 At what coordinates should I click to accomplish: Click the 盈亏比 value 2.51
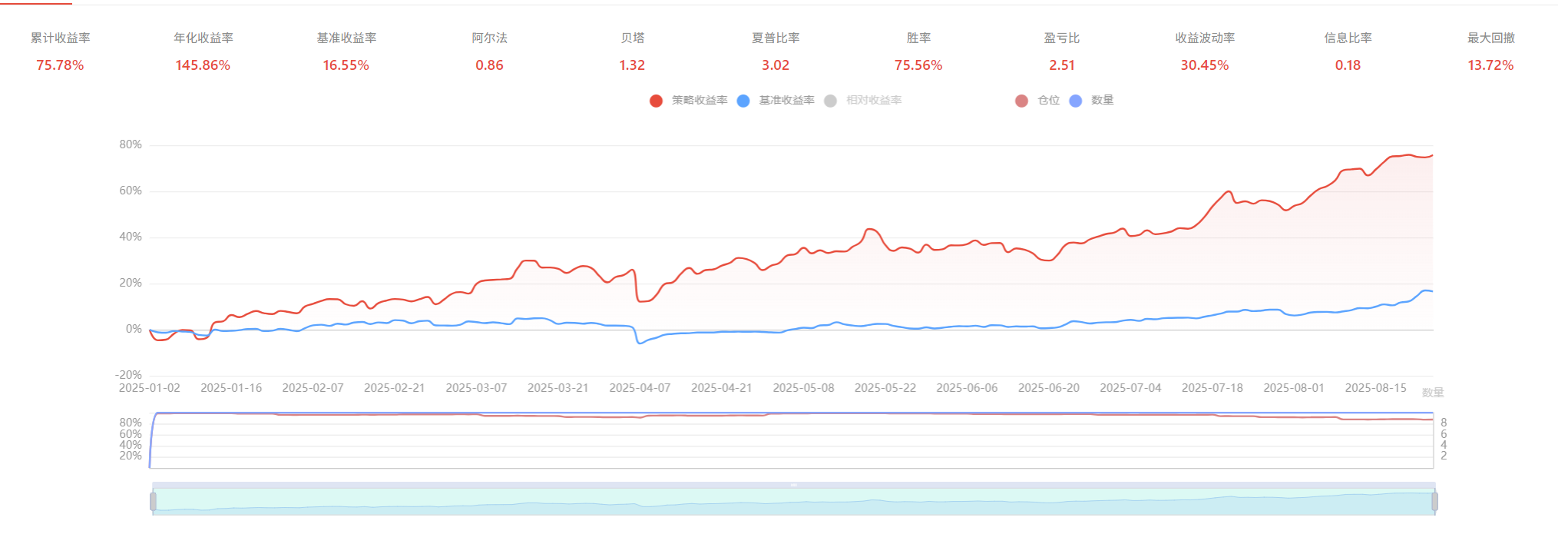[x=1061, y=65]
